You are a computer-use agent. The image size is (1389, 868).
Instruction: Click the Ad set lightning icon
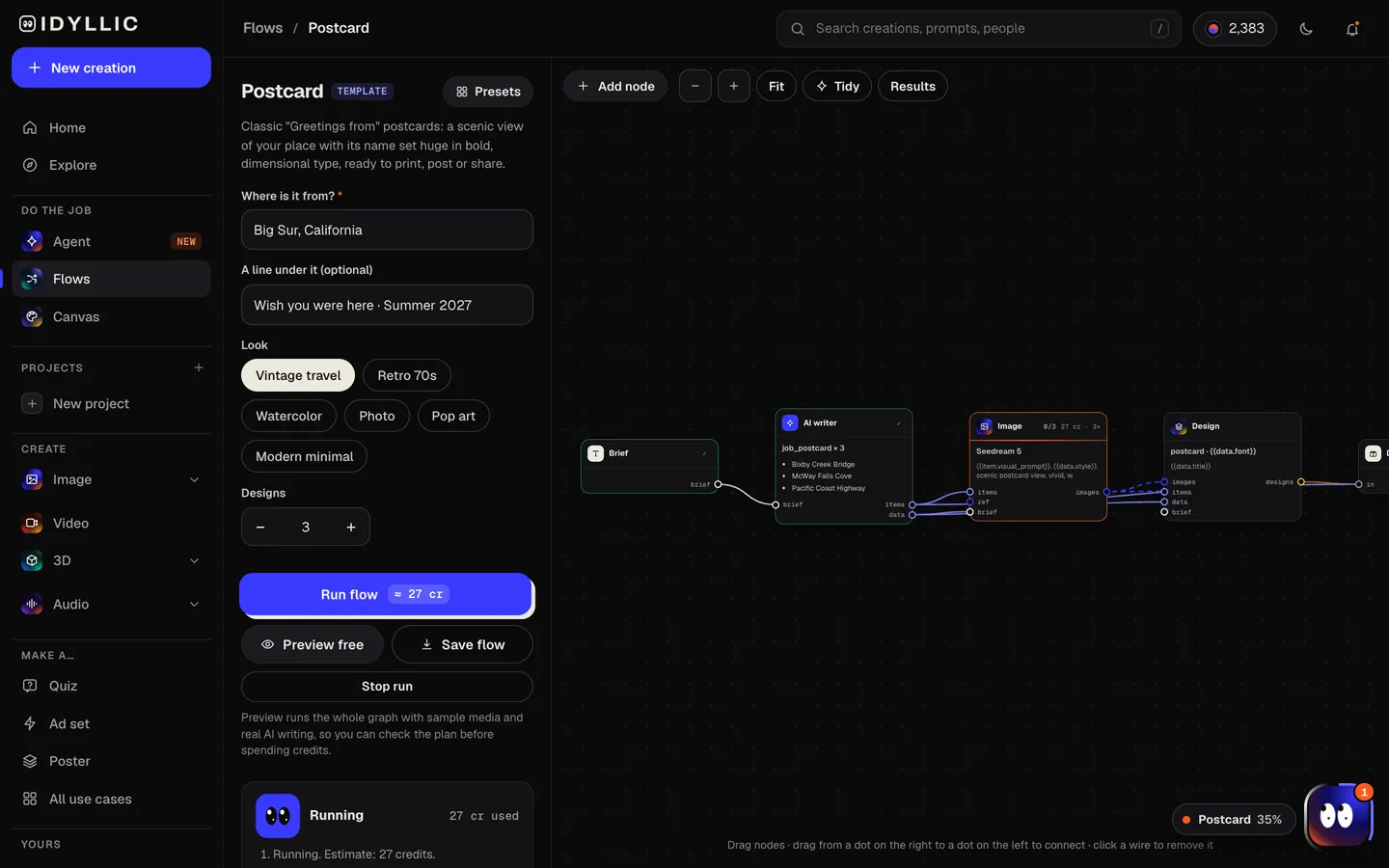click(30, 723)
